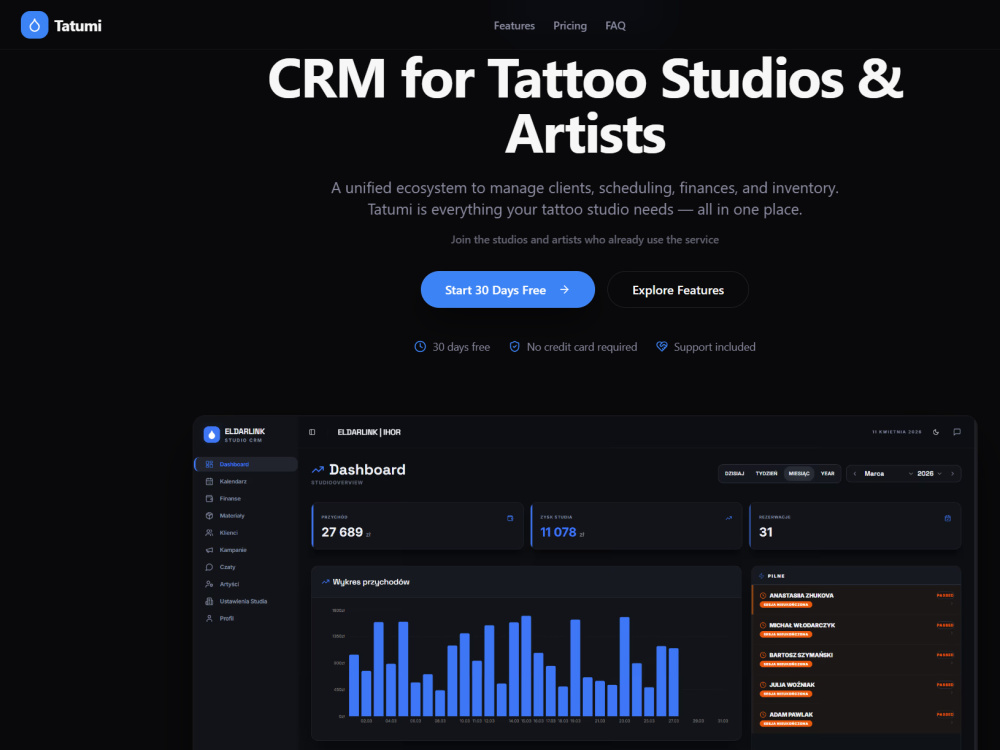Click the 11 078 studio profit value

click(x=558, y=532)
